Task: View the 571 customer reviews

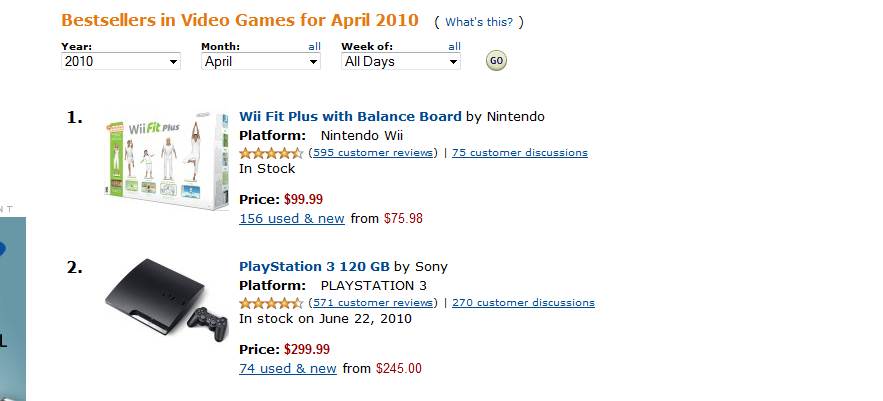Action: (x=373, y=303)
